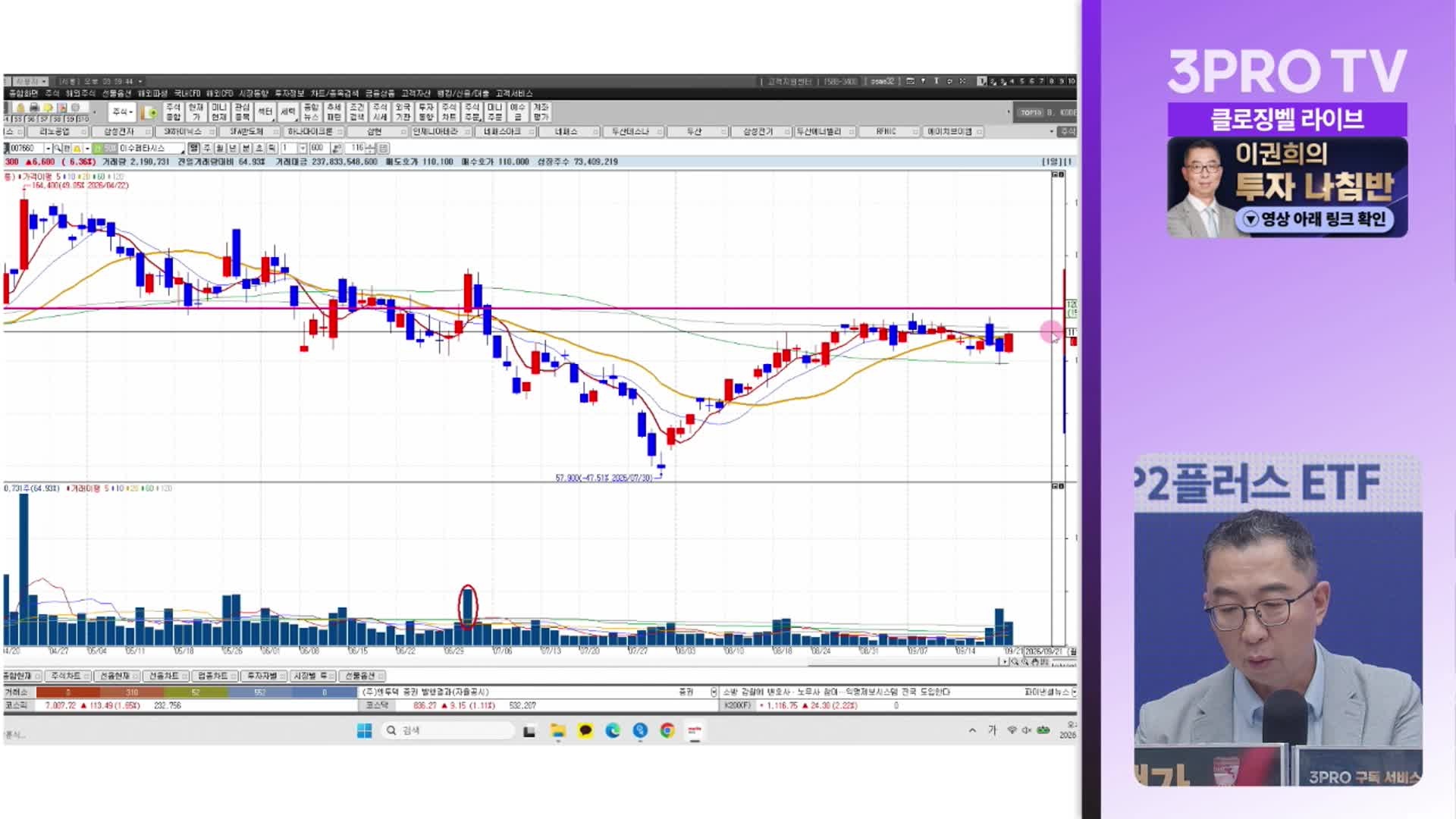Launch Microsoft Edge from taskbar
1456x819 pixels.
(x=613, y=730)
